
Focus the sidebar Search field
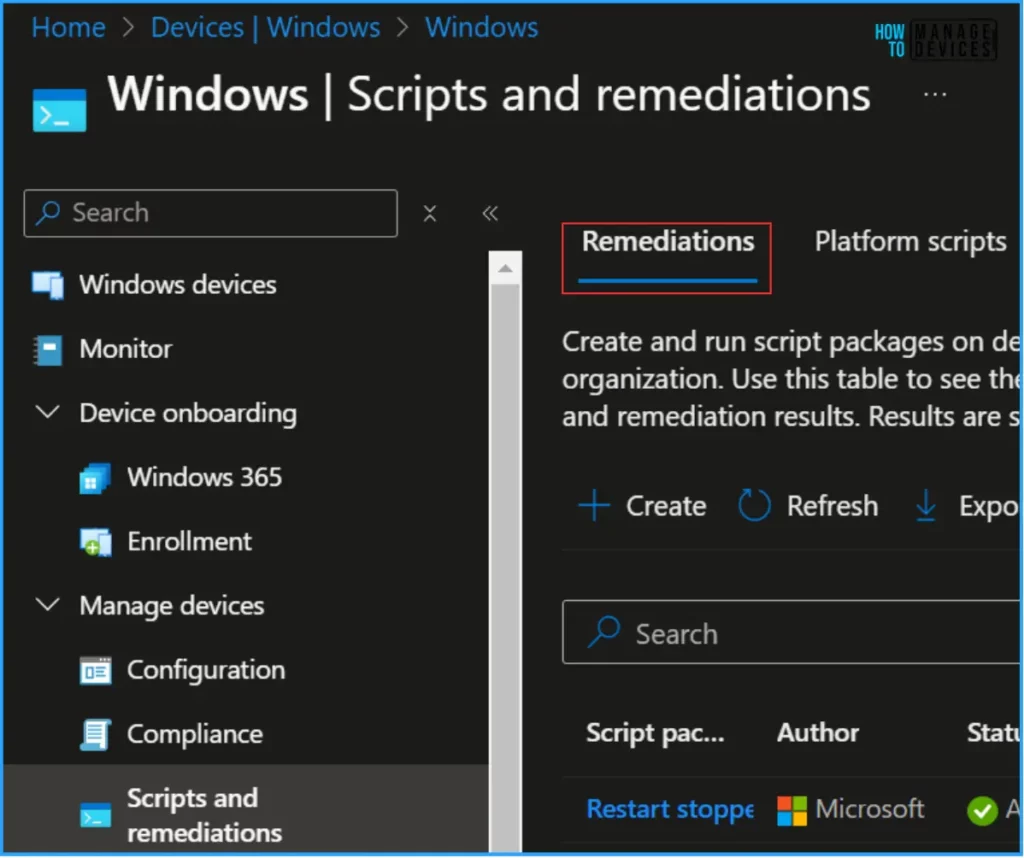click(x=210, y=214)
